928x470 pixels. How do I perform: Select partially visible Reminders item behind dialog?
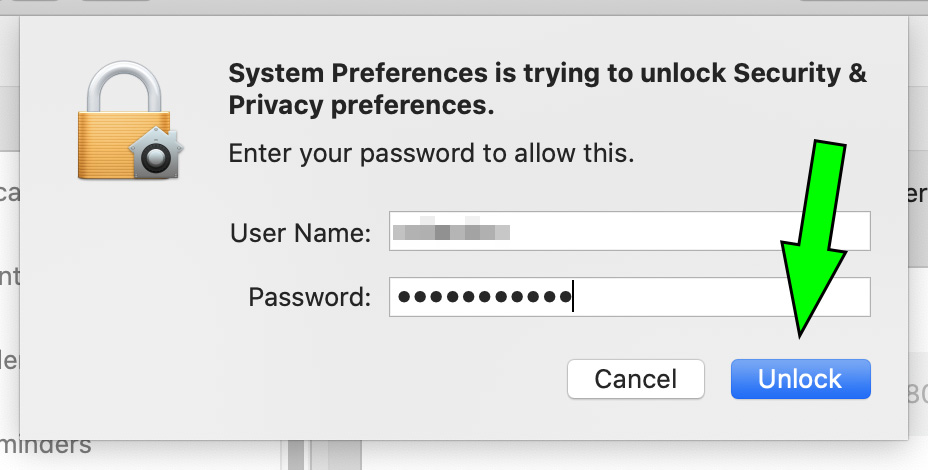point(46,445)
